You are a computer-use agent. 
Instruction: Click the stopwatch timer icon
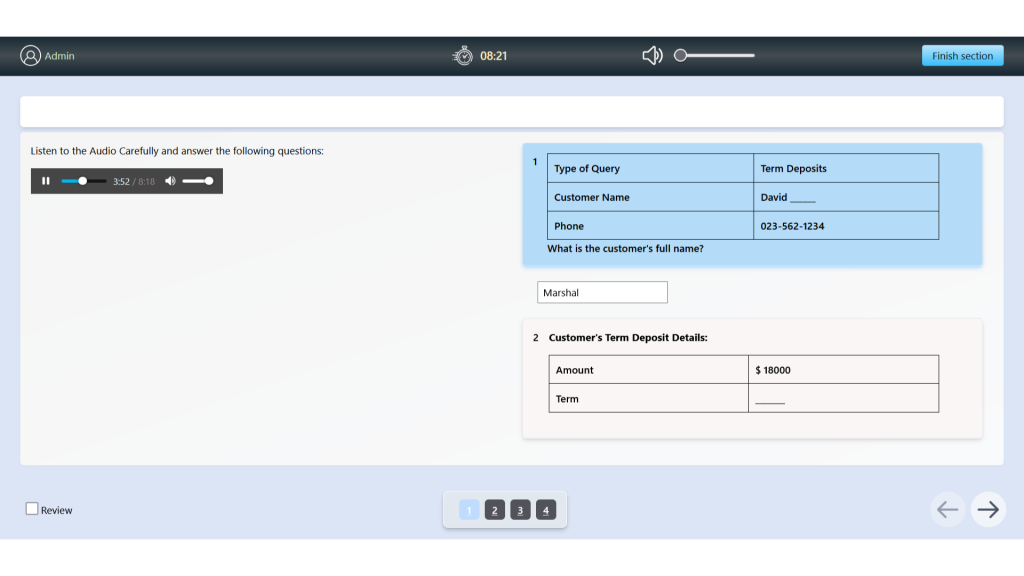pyautogui.click(x=462, y=55)
